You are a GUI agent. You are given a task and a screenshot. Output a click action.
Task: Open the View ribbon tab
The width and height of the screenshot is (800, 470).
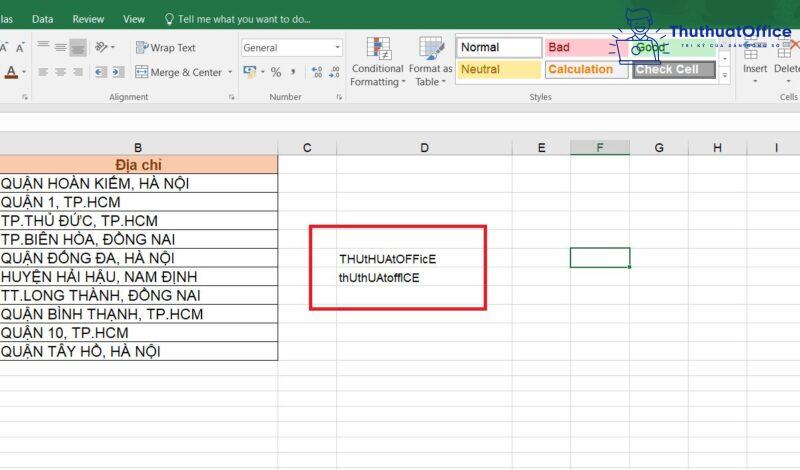point(134,19)
